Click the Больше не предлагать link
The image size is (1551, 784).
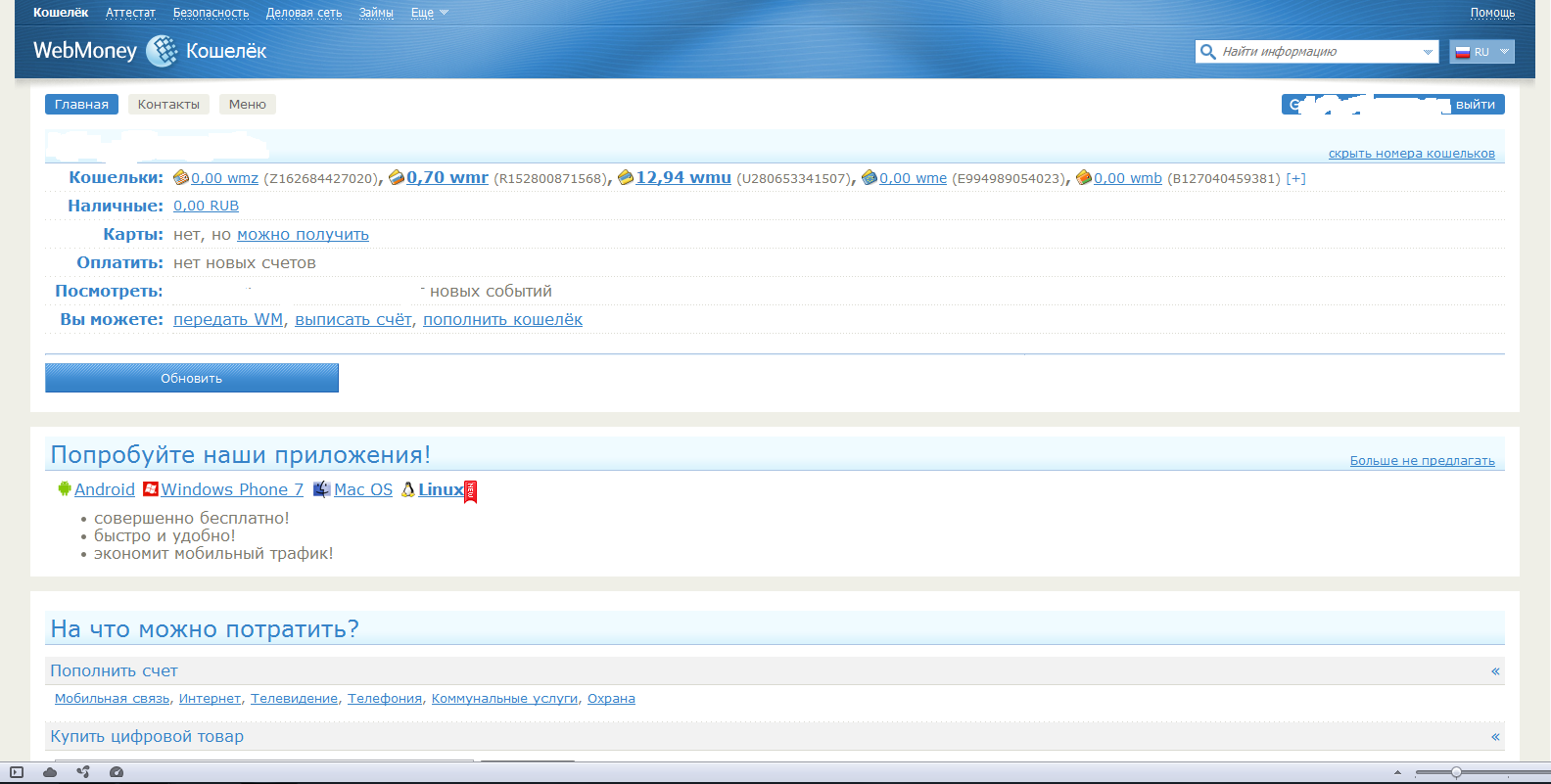[x=1422, y=461]
